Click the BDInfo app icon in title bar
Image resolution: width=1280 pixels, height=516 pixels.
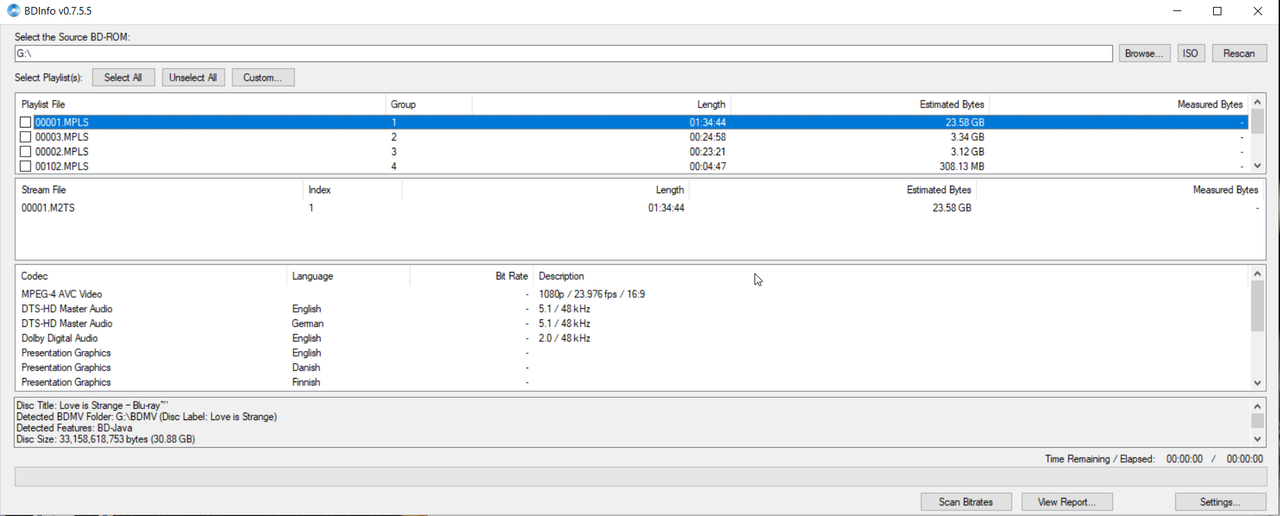click(13, 11)
